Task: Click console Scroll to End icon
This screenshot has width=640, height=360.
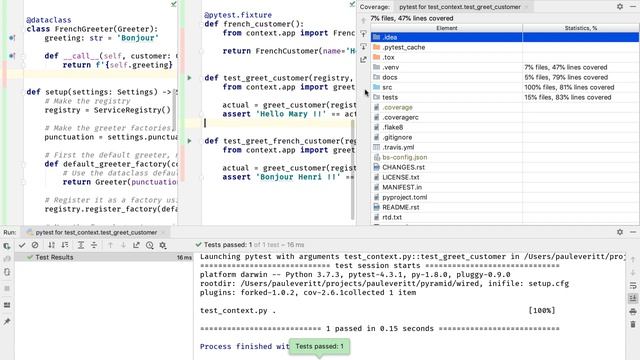Action: click(633, 298)
